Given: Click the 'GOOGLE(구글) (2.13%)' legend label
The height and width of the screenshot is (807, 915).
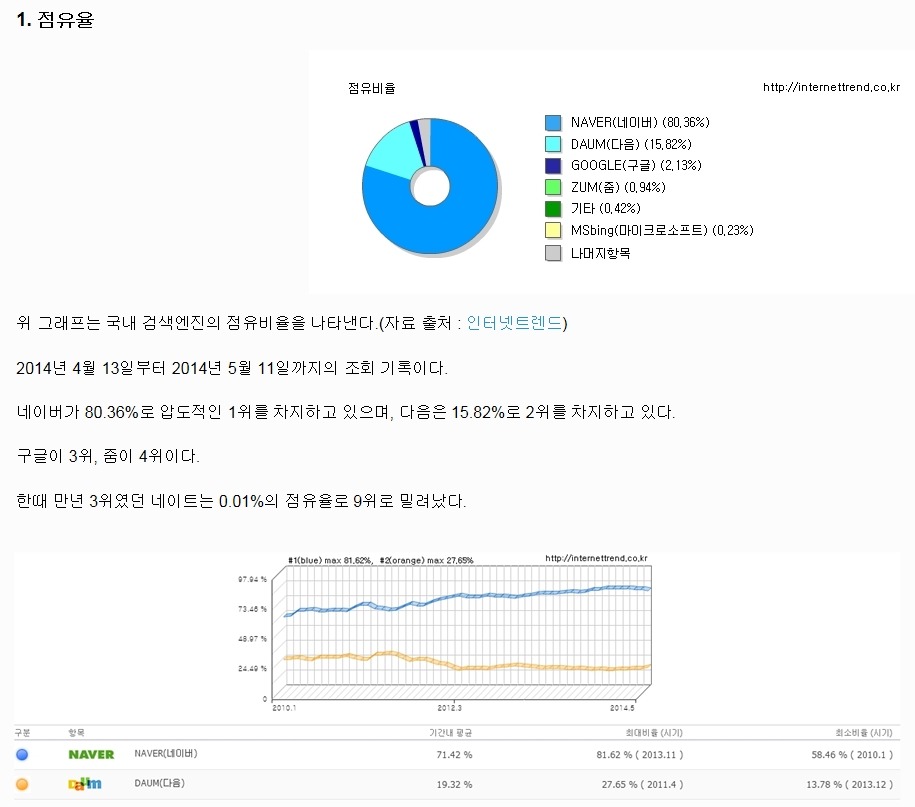Looking at the screenshot, I should click(636, 166).
